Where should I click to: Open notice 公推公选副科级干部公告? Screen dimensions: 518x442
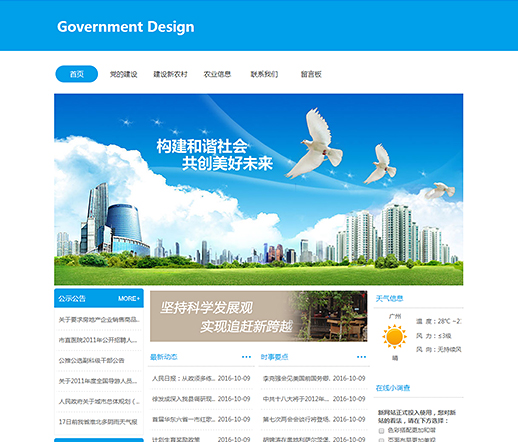point(91,360)
